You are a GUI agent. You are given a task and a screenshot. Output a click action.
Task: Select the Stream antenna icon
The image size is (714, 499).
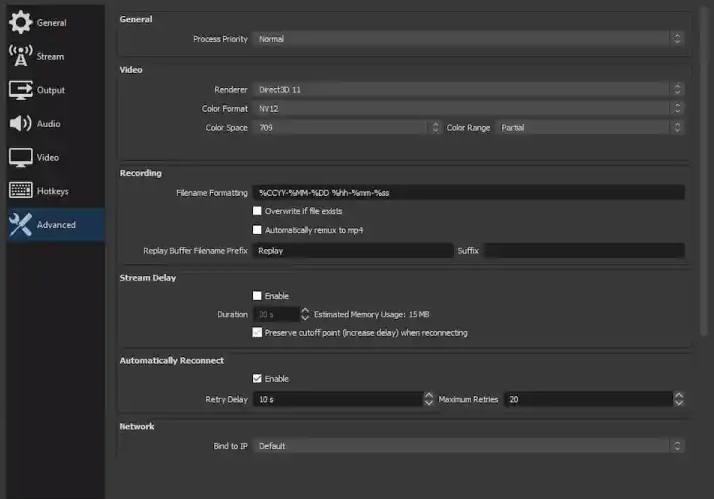pos(20,56)
